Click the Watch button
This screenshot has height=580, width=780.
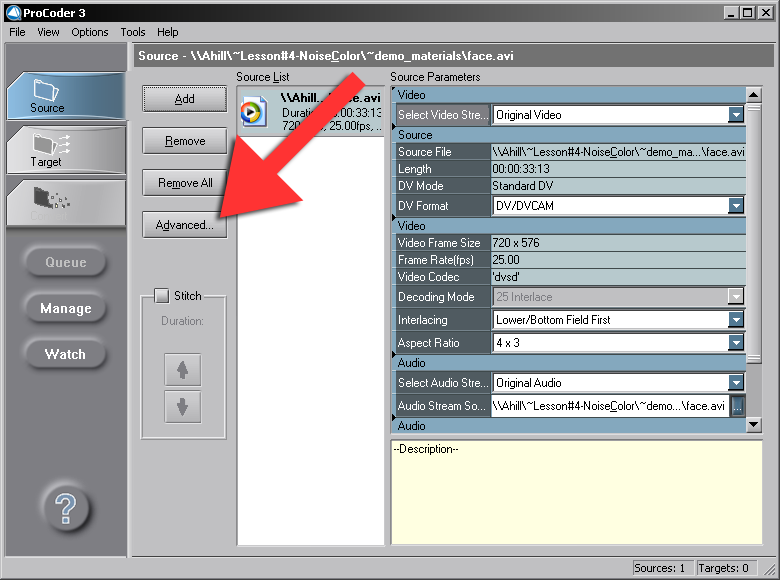(x=66, y=354)
